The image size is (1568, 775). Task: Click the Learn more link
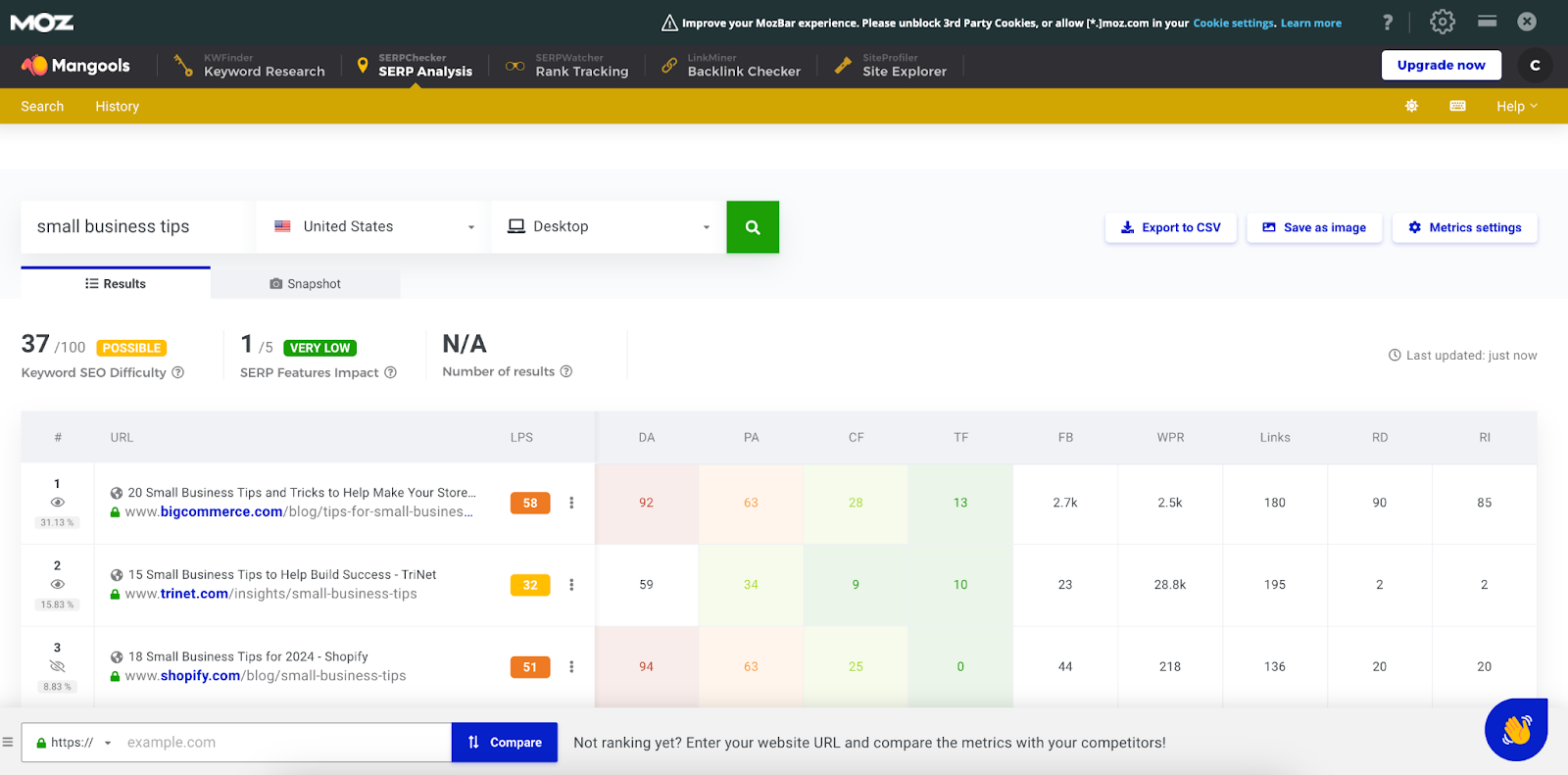pos(1311,24)
